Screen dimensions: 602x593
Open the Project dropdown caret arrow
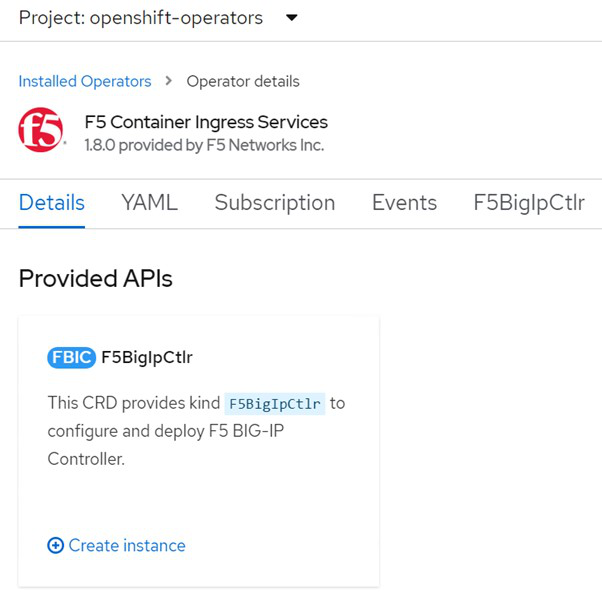click(x=292, y=17)
